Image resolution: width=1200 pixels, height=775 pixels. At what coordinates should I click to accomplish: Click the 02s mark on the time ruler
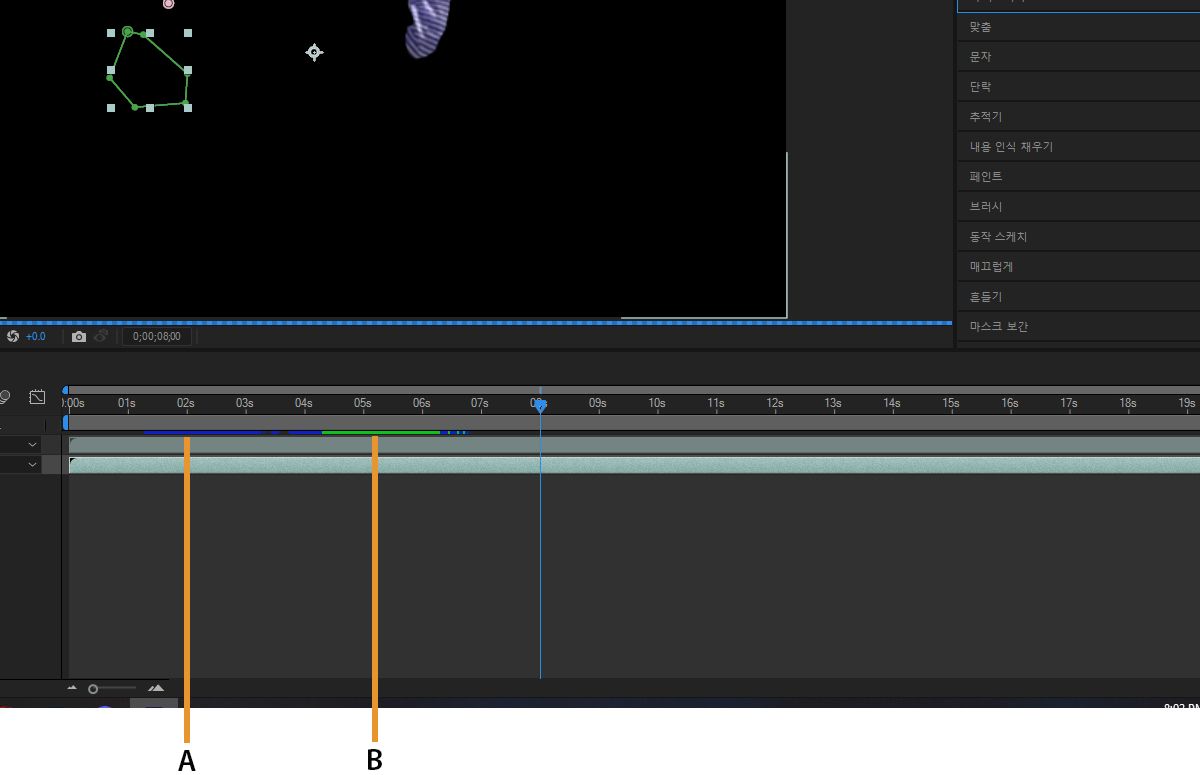click(x=185, y=403)
